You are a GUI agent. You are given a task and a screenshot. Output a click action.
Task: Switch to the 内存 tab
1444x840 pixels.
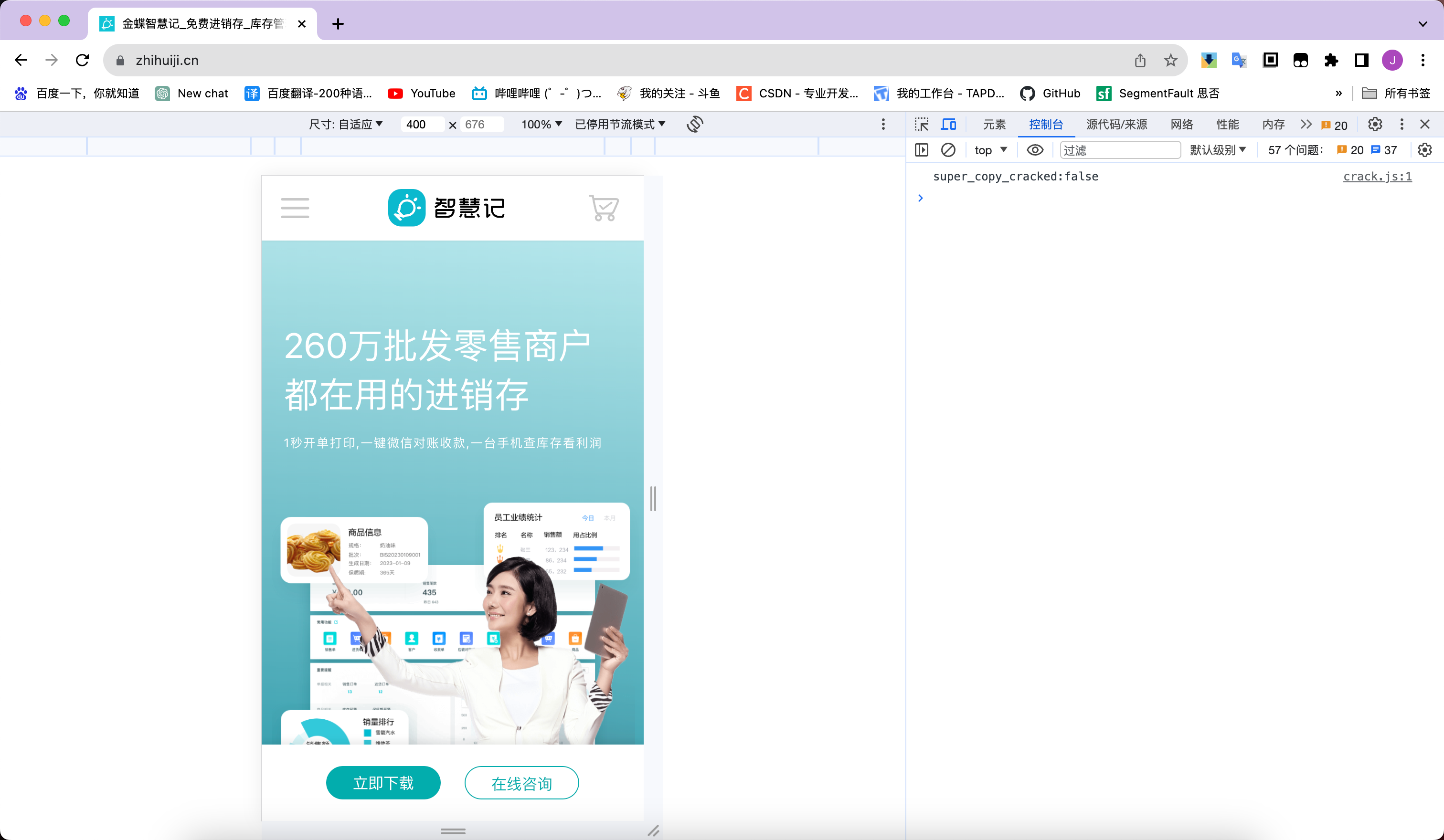point(1273,124)
